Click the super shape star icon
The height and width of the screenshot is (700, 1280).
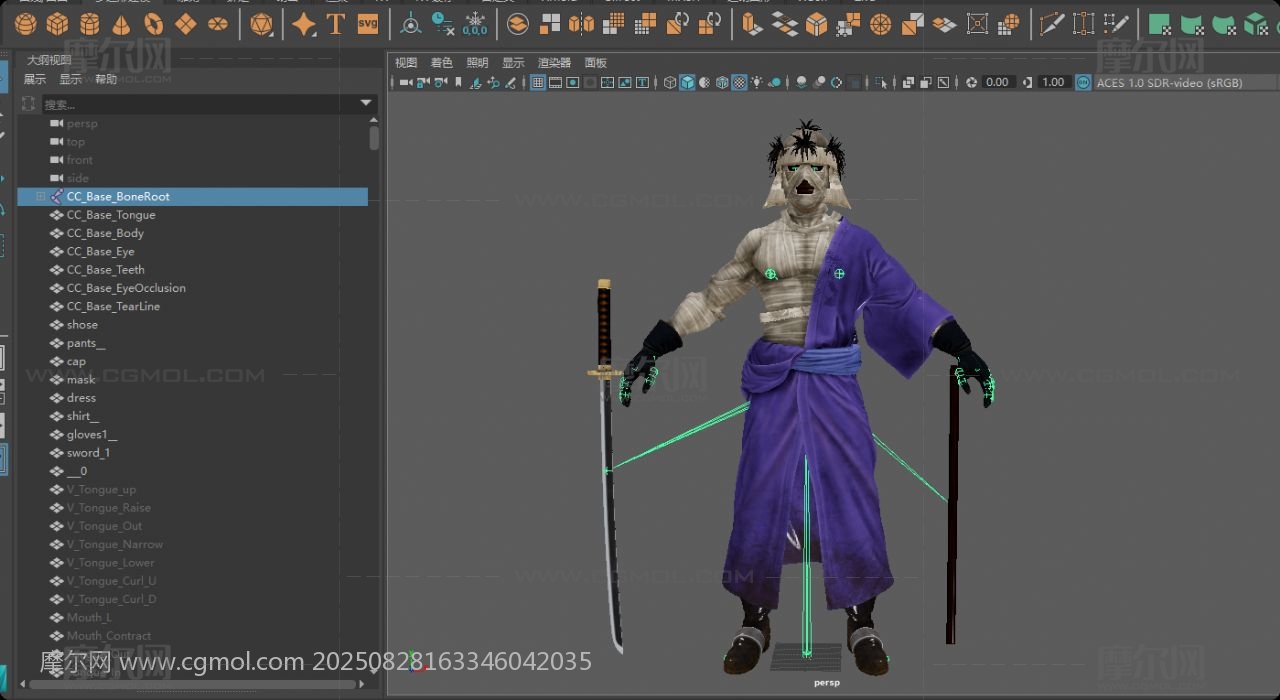coord(304,24)
